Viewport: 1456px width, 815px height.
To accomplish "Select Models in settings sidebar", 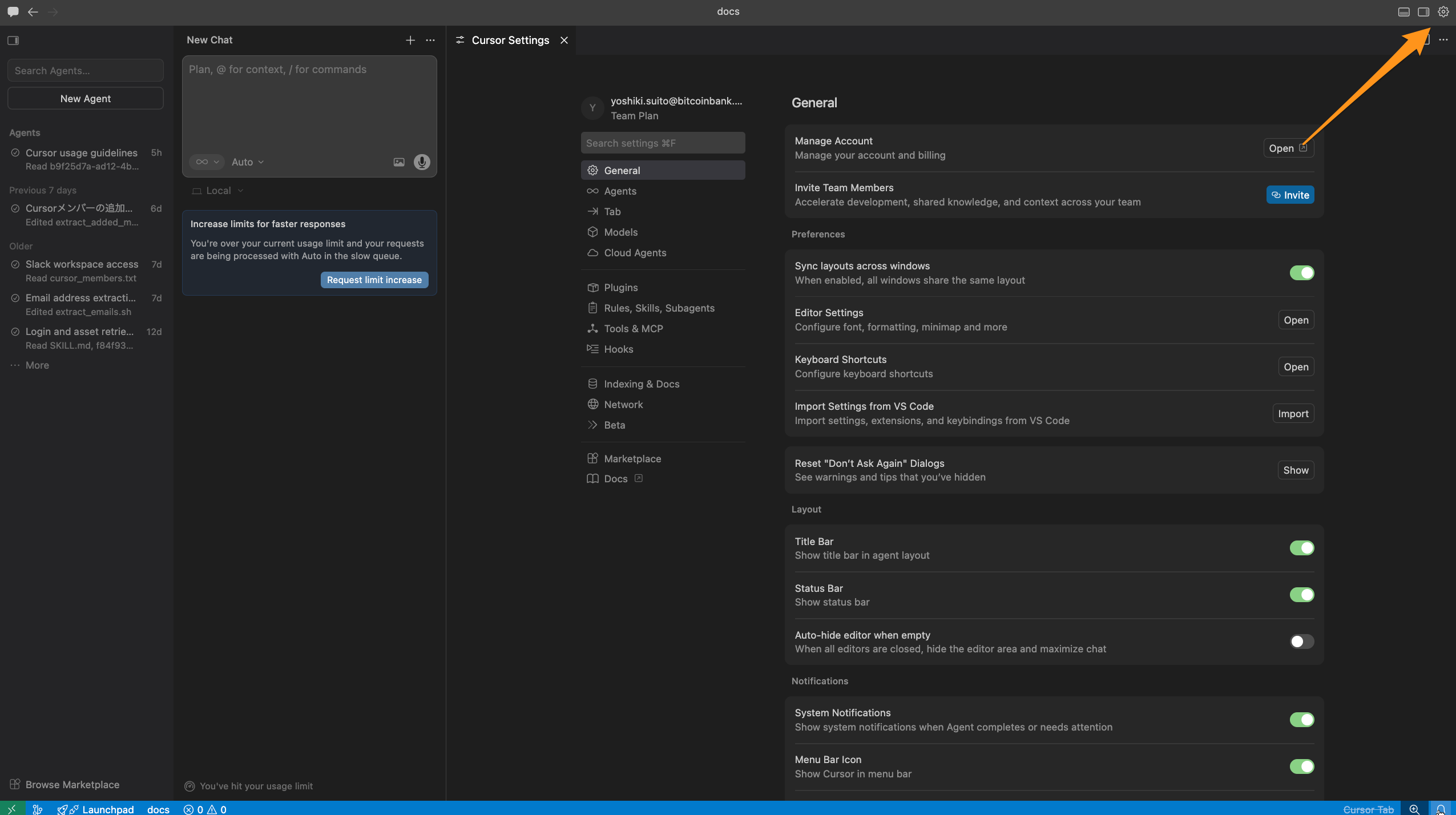I will tap(620, 232).
